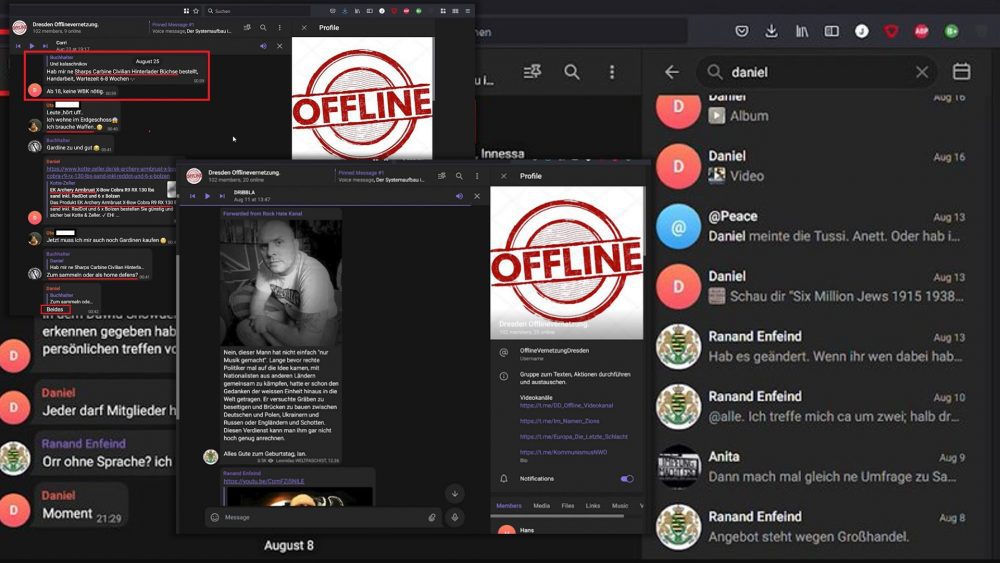
Task: Open three-dot menu left of daniel panel
Action: [612, 72]
